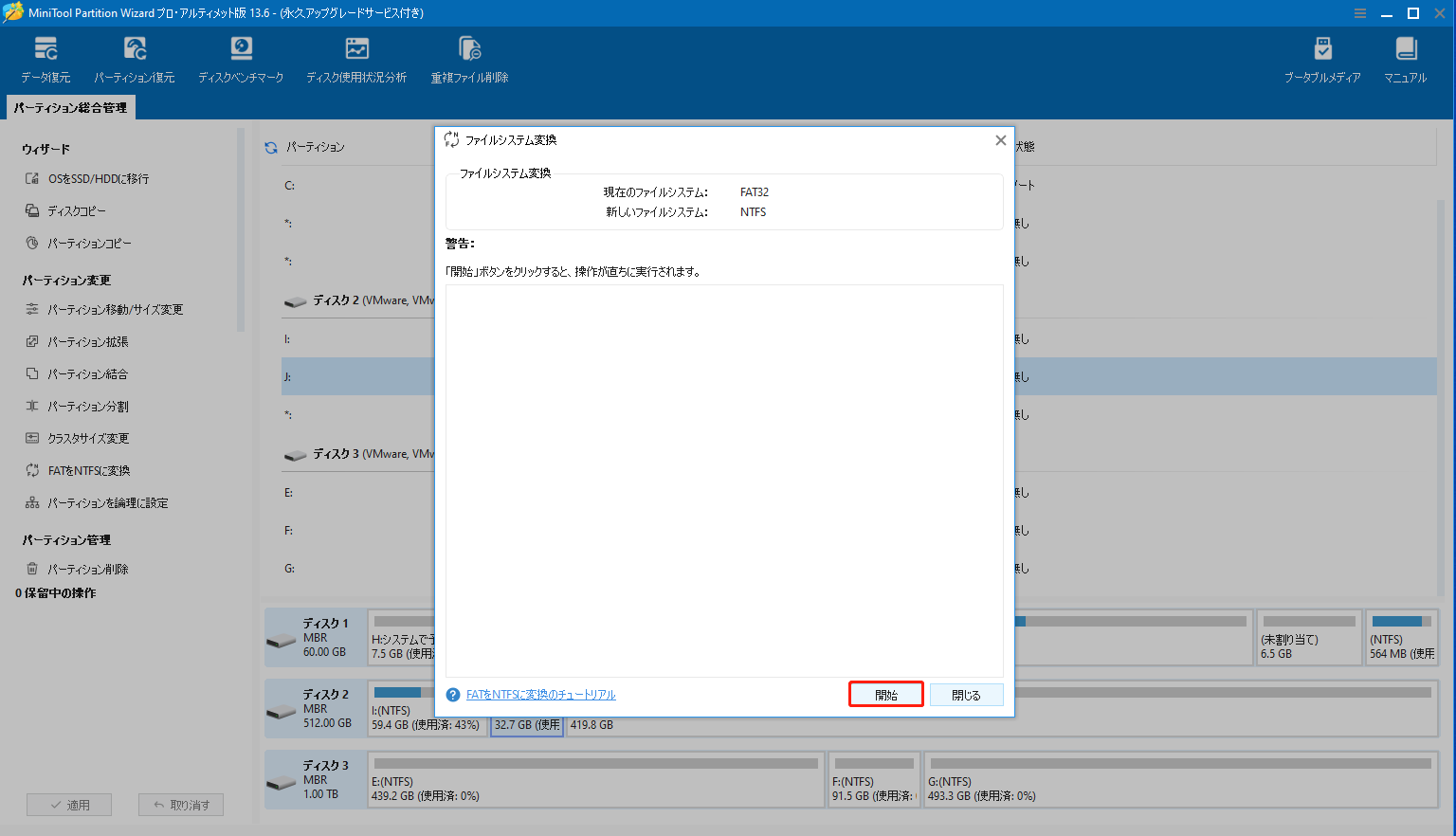Select ディスク 2 in disk map

click(315, 708)
